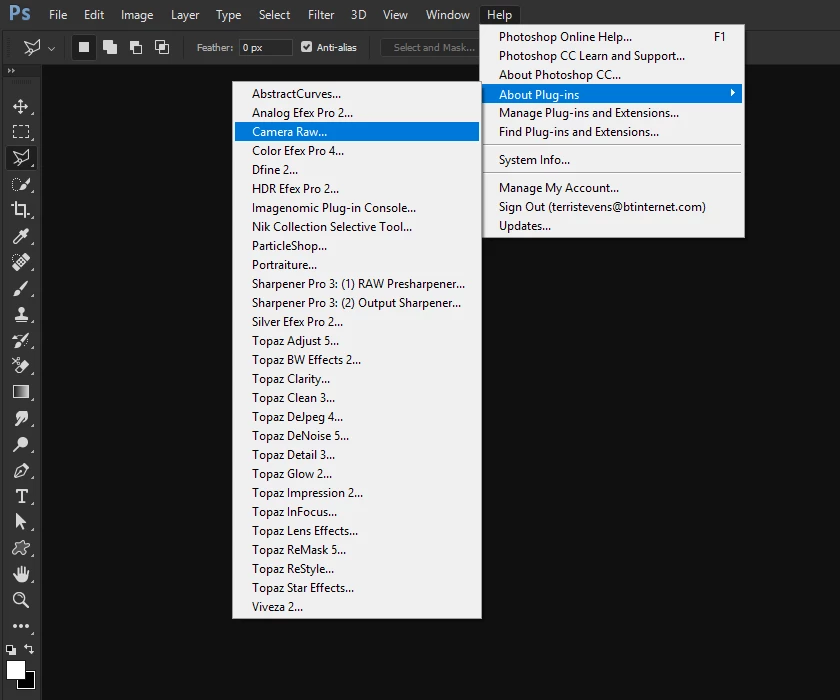This screenshot has width=840, height=700.
Task: Select Topaz DeNoise 5 entry
Action: point(357,436)
